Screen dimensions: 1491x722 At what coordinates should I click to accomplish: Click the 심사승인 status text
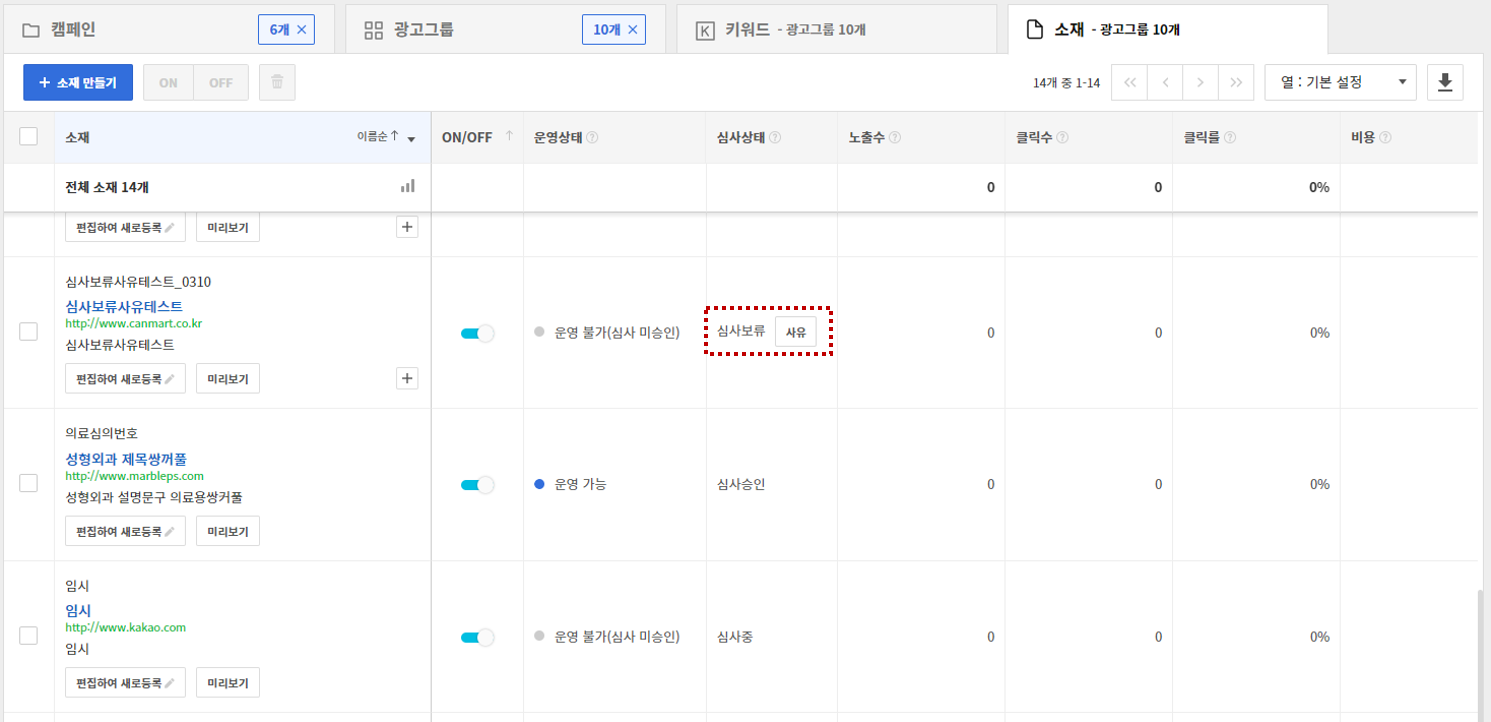741,484
